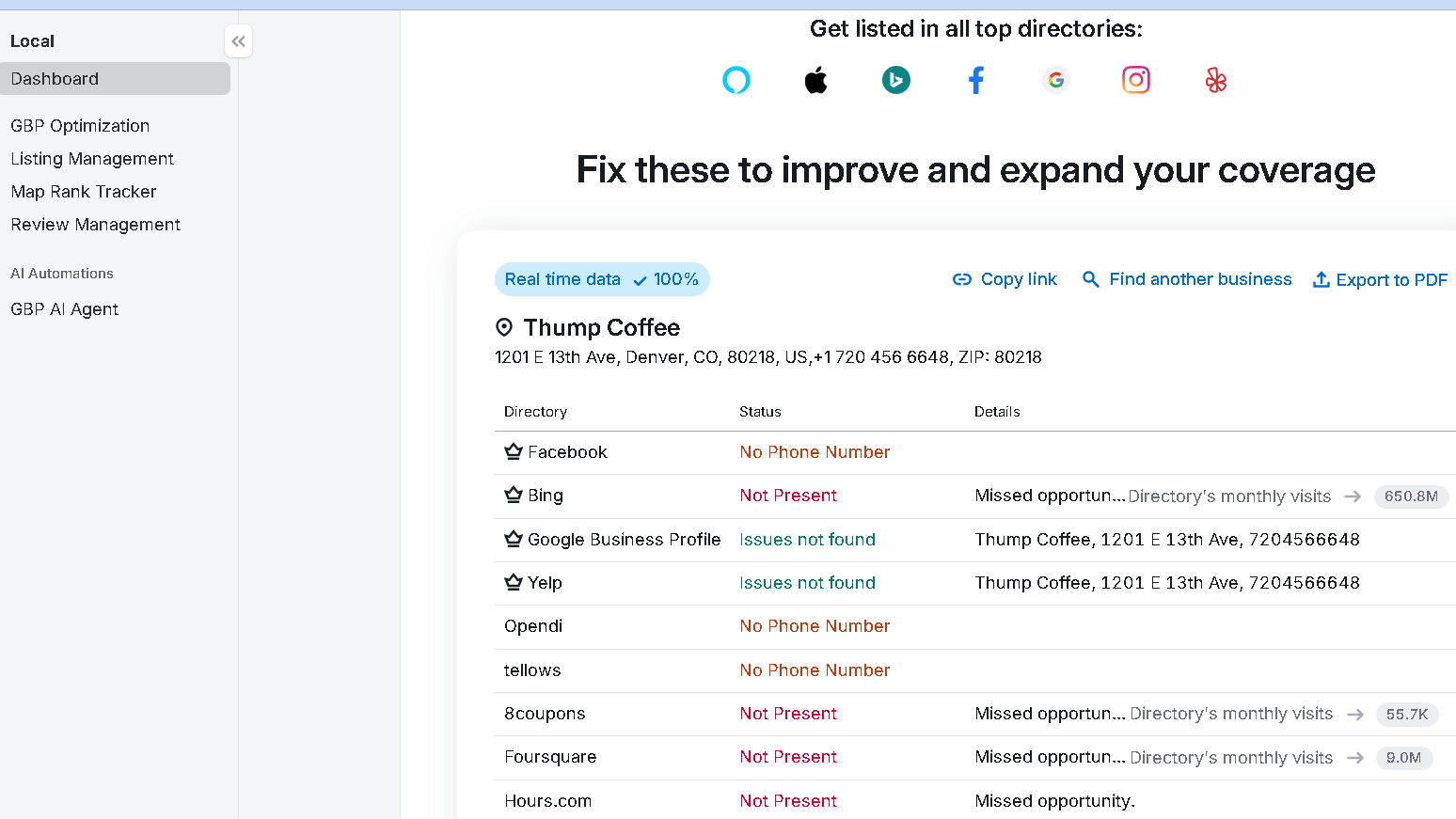Click the Yelp logo icon

pyautogui.click(x=1215, y=81)
